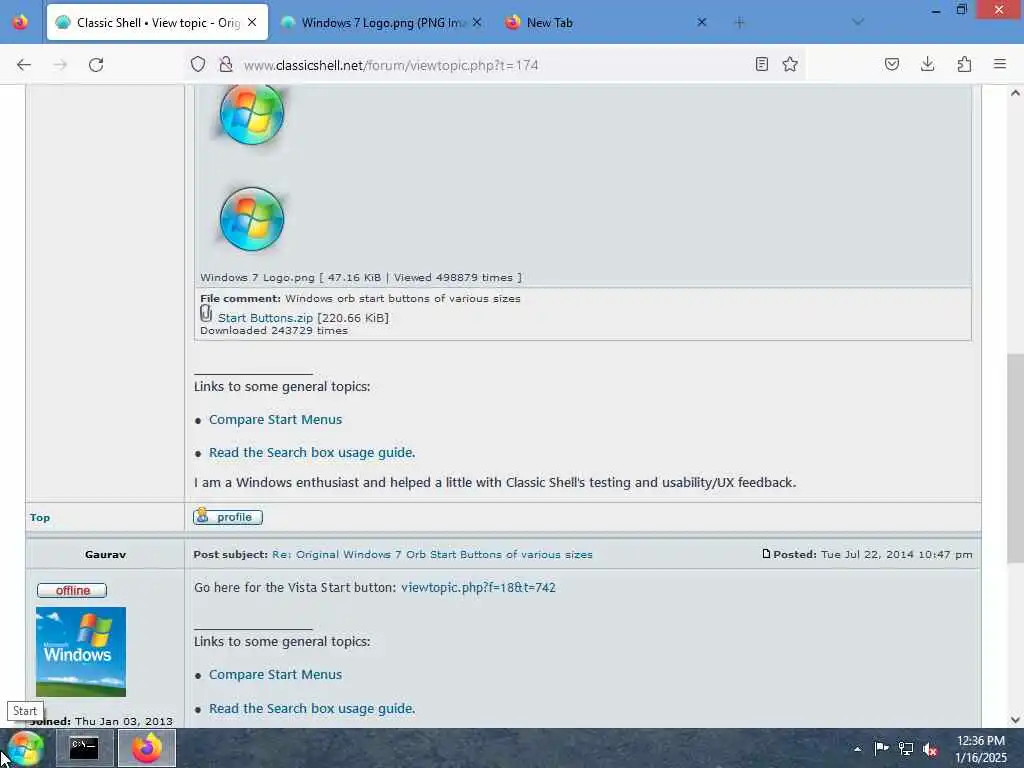Jump to Top of page link
Screen dimensions: 1024x768
[40, 517]
